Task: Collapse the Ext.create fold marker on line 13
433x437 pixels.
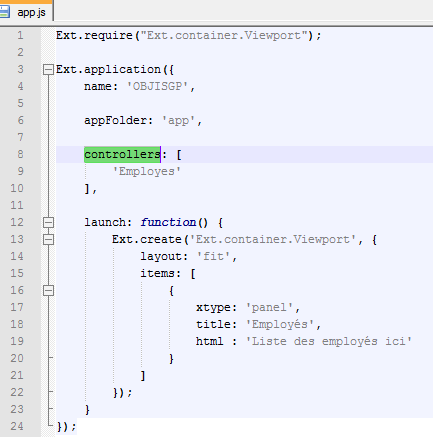Action: pos(48,239)
